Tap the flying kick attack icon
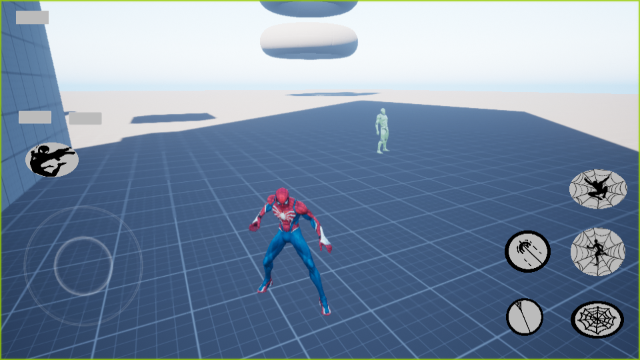 (52, 160)
